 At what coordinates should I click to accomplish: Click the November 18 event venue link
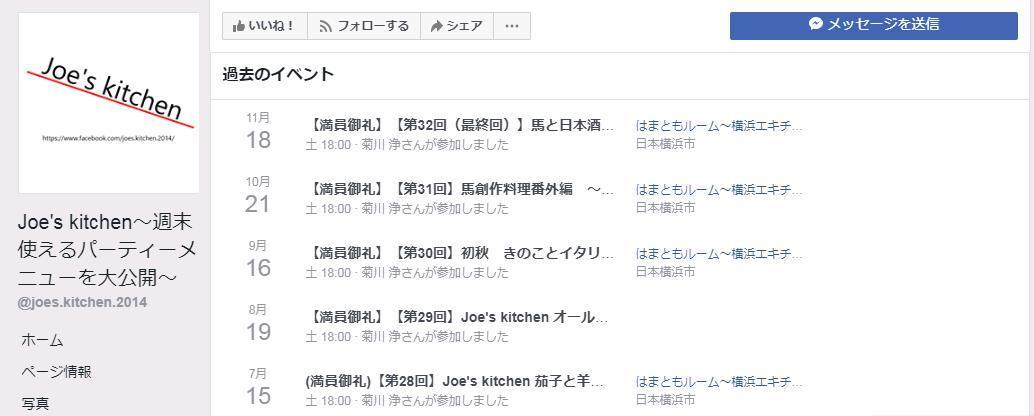click(718, 126)
